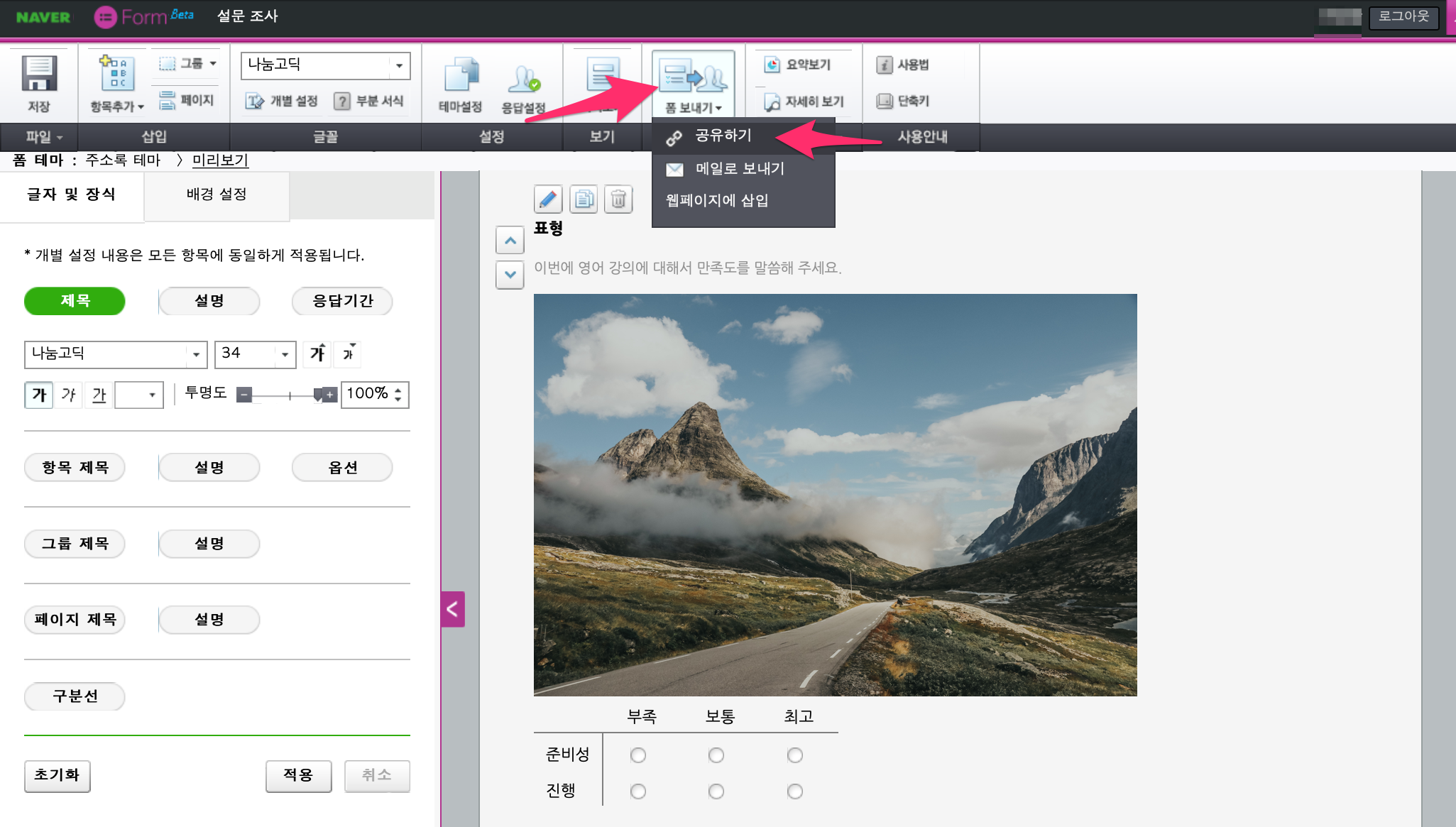1456x827 pixels.
Task: Toggle bold 가 formatting
Action: pos(39,395)
